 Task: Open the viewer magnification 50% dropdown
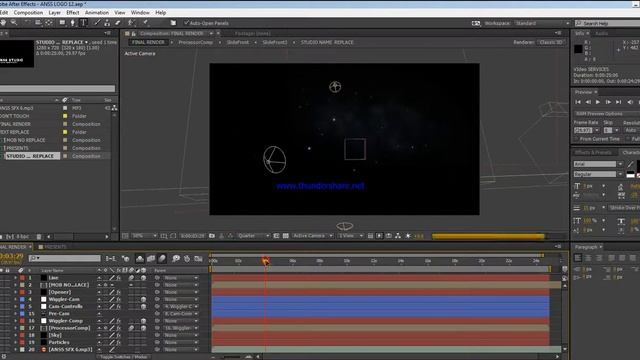click(x=144, y=236)
